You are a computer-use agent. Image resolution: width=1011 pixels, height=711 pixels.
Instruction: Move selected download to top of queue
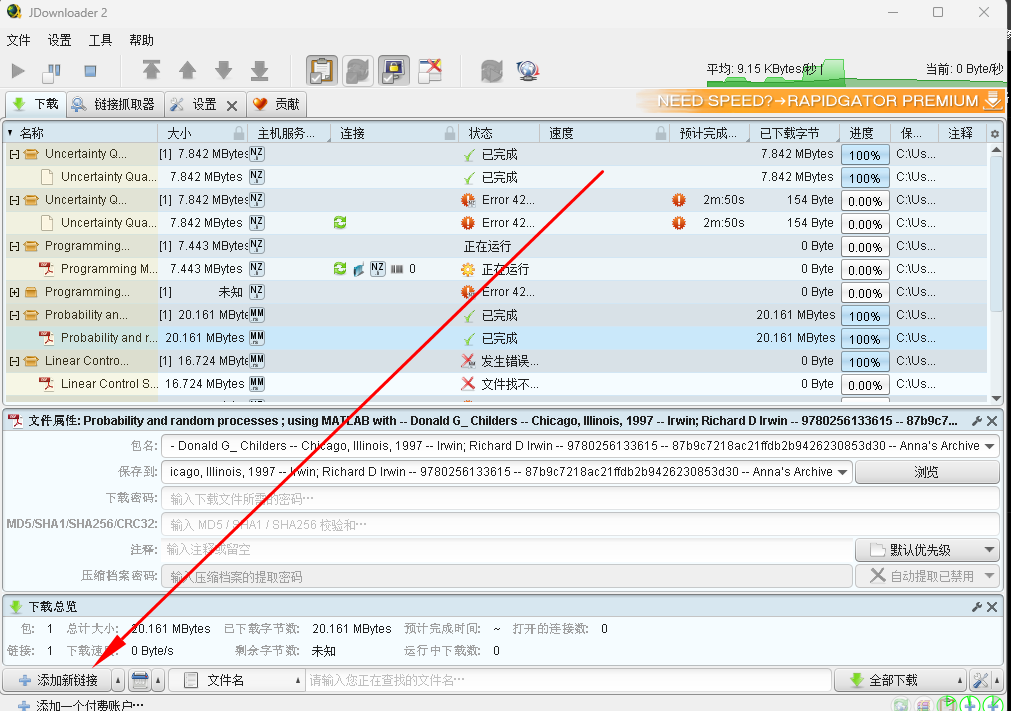click(151, 71)
